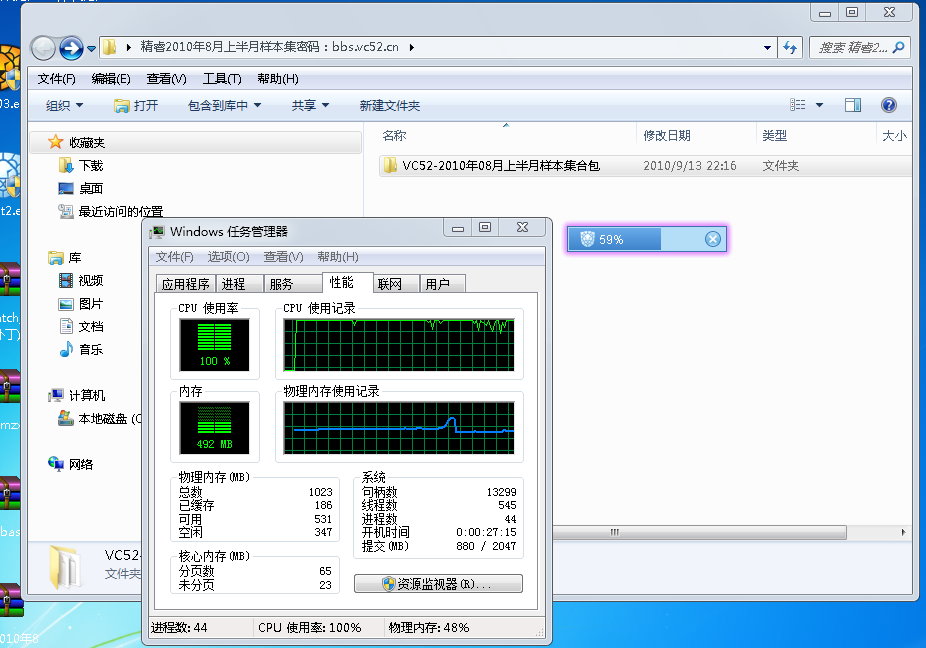Open 资源监视器(R)... button
Viewport: 926px width, 648px height.
(438, 584)
